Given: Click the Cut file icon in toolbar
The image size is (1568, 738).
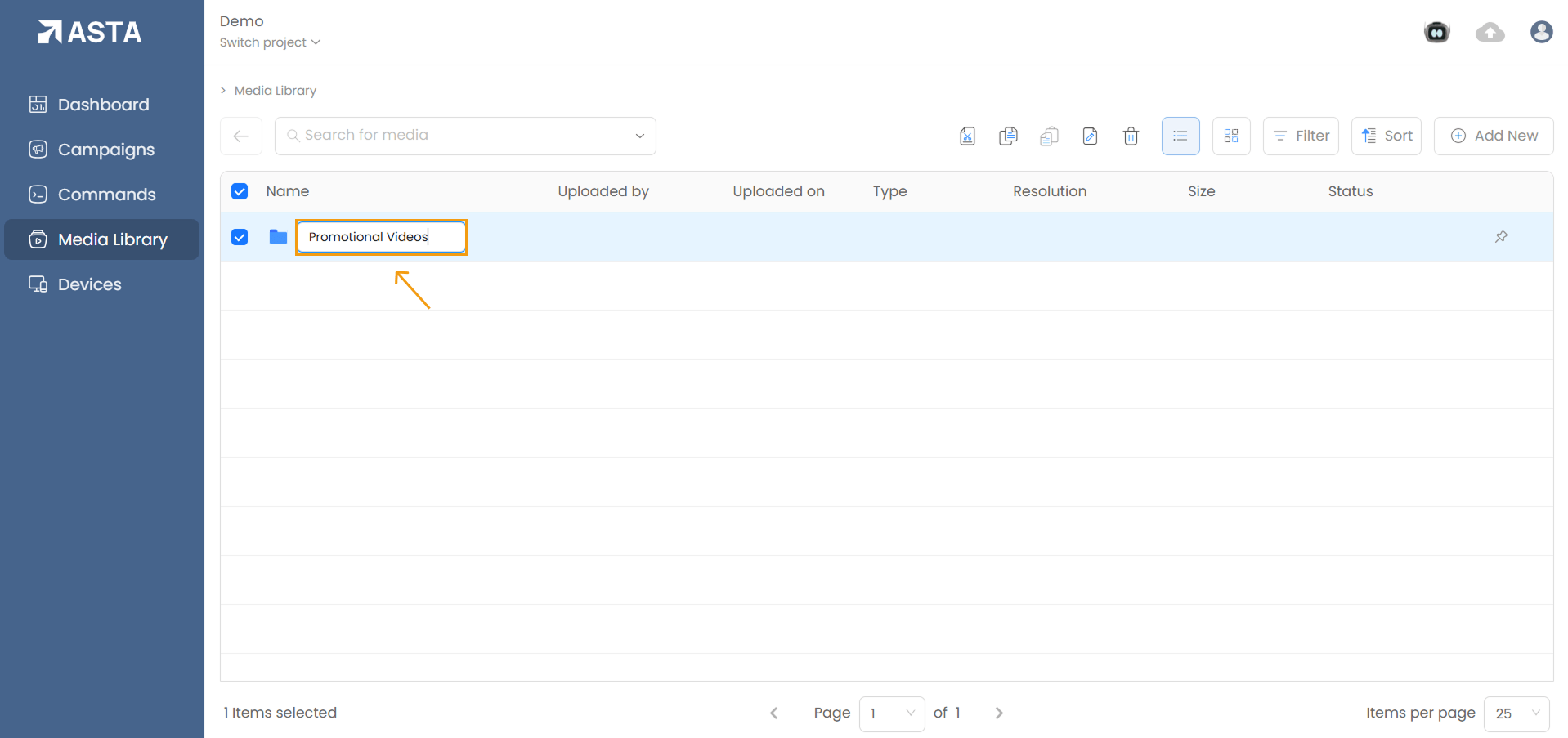Looking at the screenshot, I should tap(967, 136).
